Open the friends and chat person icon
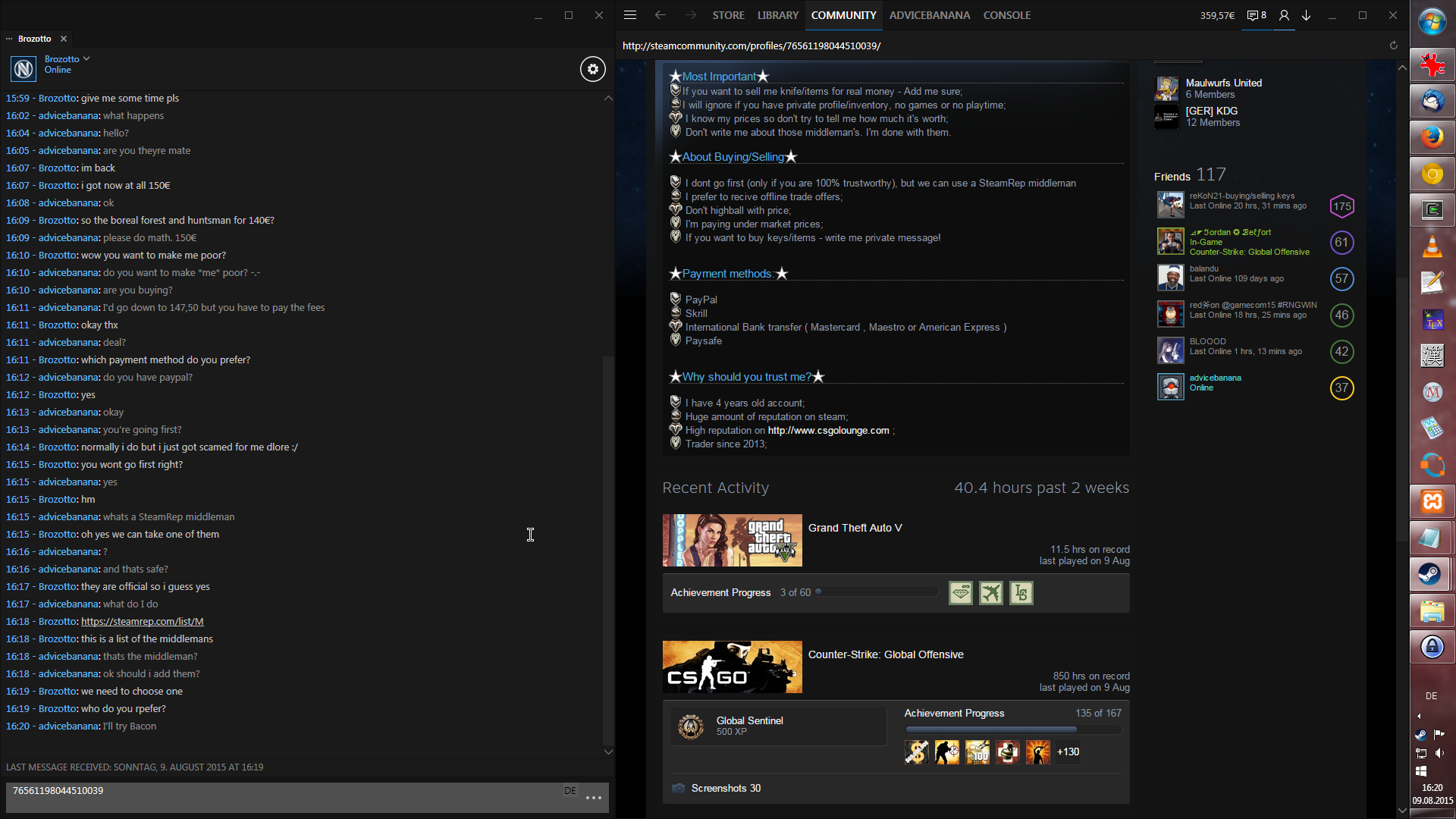 click(1284, 15)
